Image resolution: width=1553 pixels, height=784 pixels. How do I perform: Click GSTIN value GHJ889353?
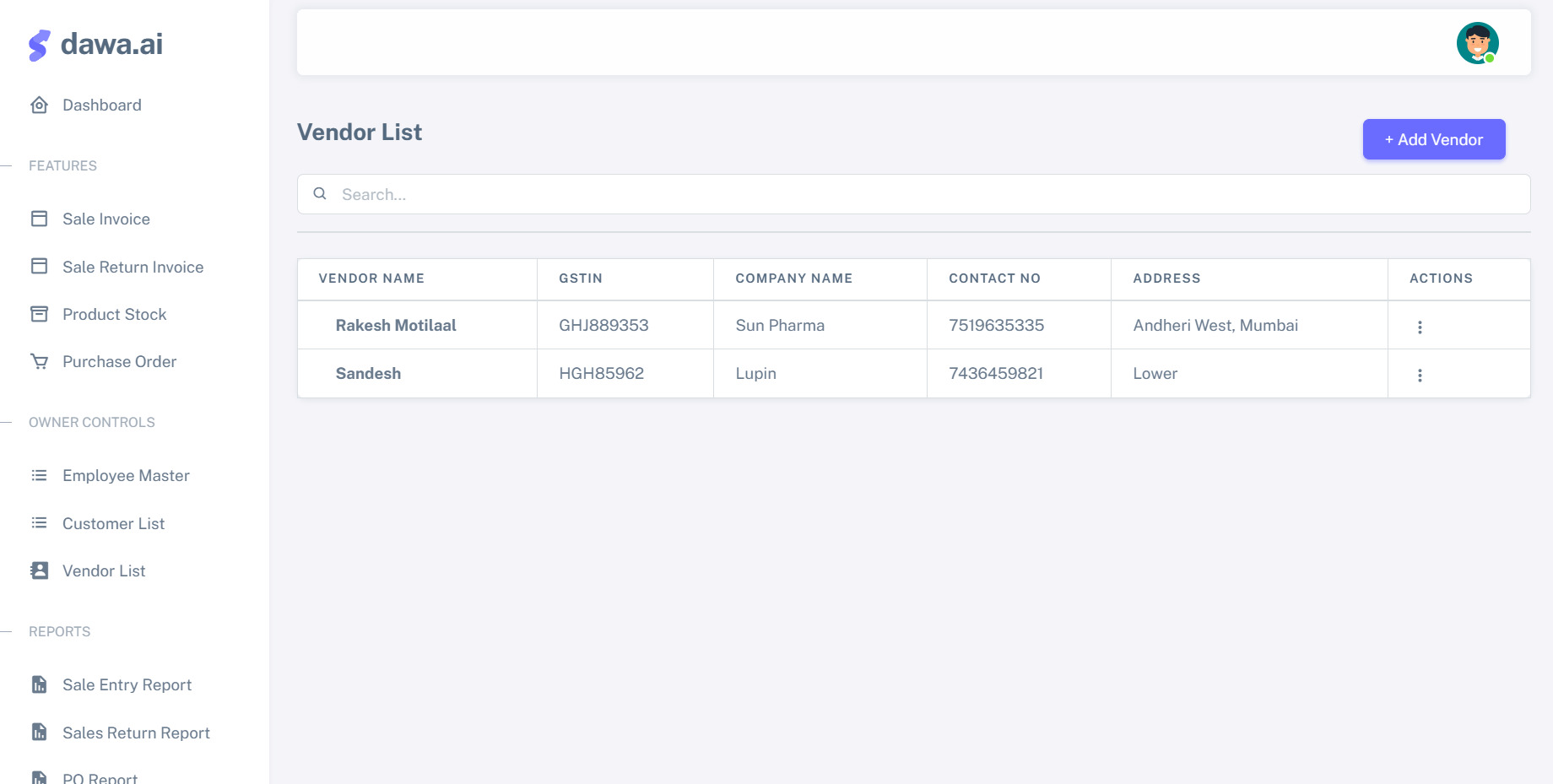[603, 325]
